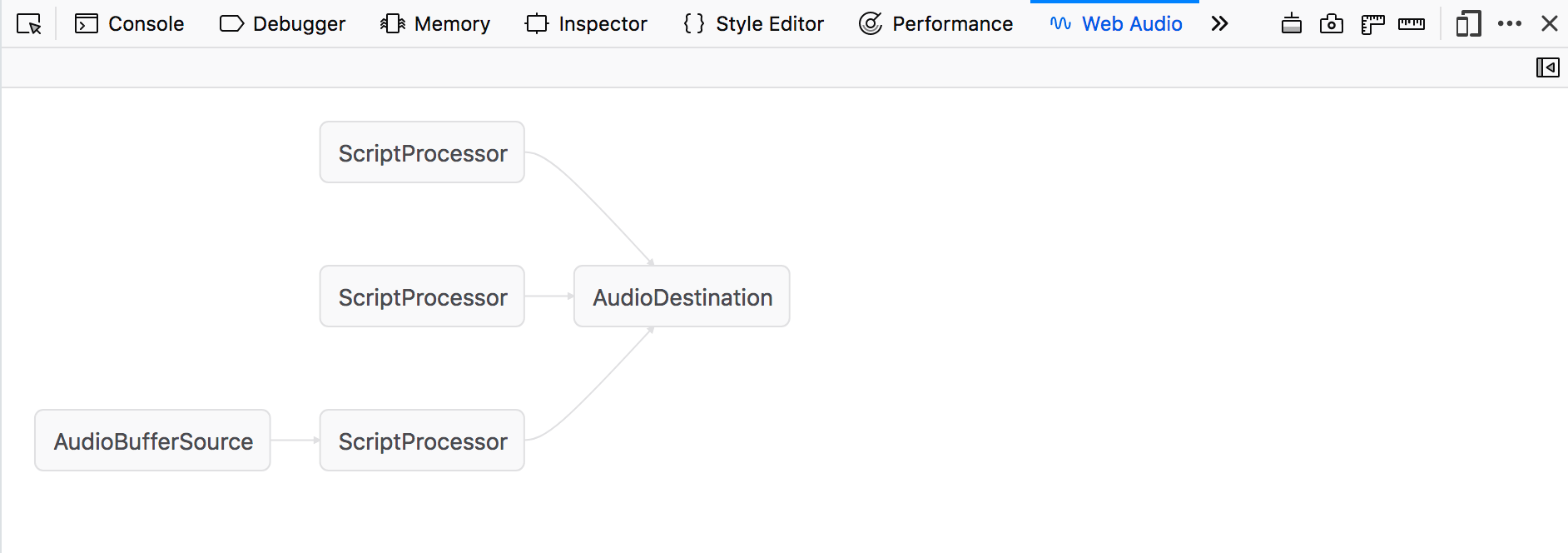Image resolution: width=1568 pixels, height=553 pixels.
Task: Switch to the Memory tab
Action: [x=435, y=24]
